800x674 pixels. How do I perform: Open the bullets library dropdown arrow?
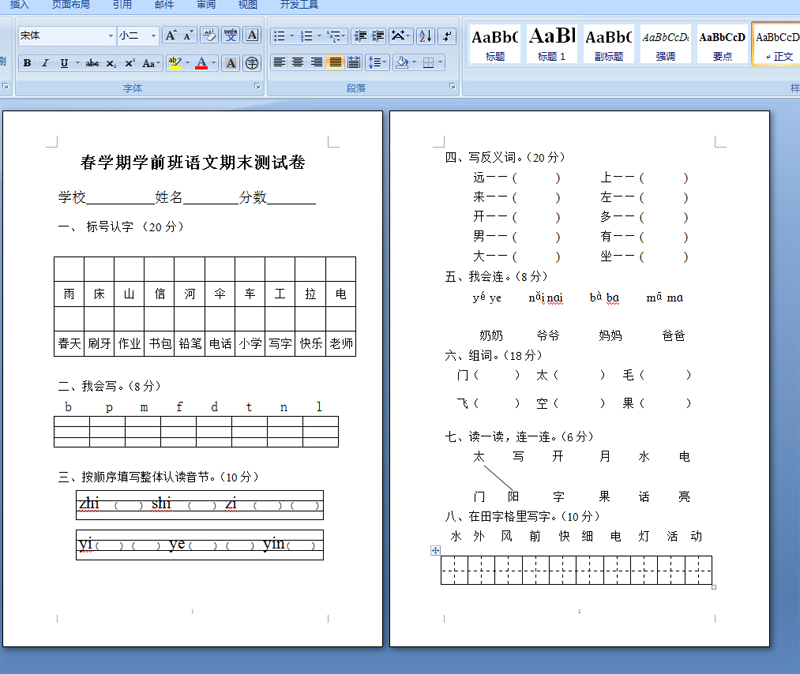point(292,36)
